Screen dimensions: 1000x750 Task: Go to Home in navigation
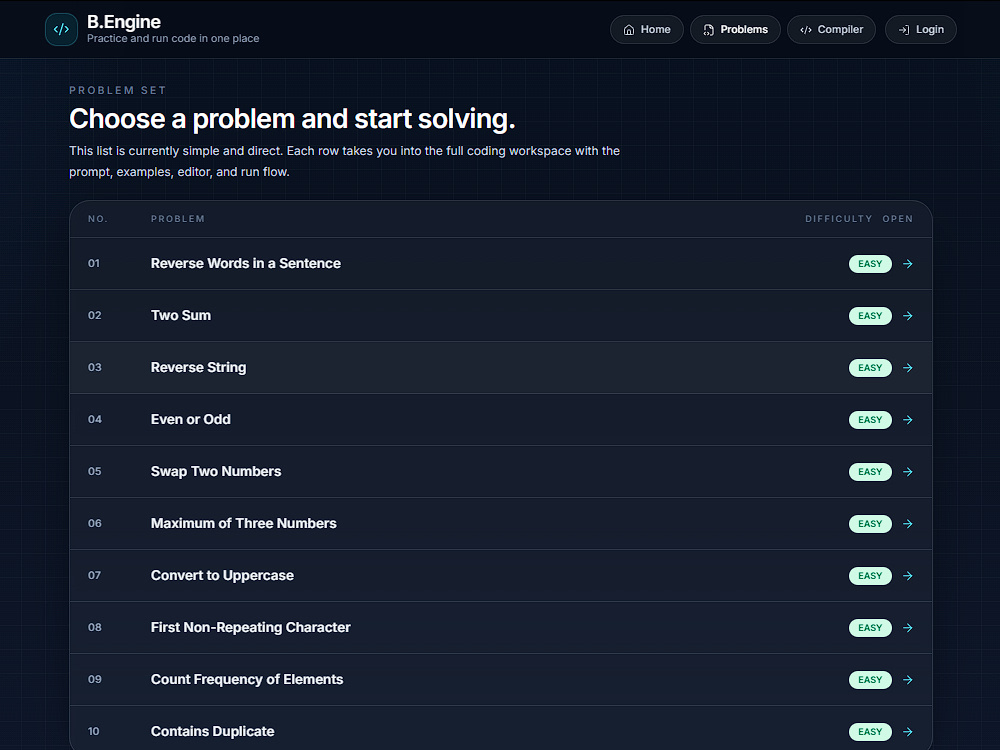[x=647, y=29]
